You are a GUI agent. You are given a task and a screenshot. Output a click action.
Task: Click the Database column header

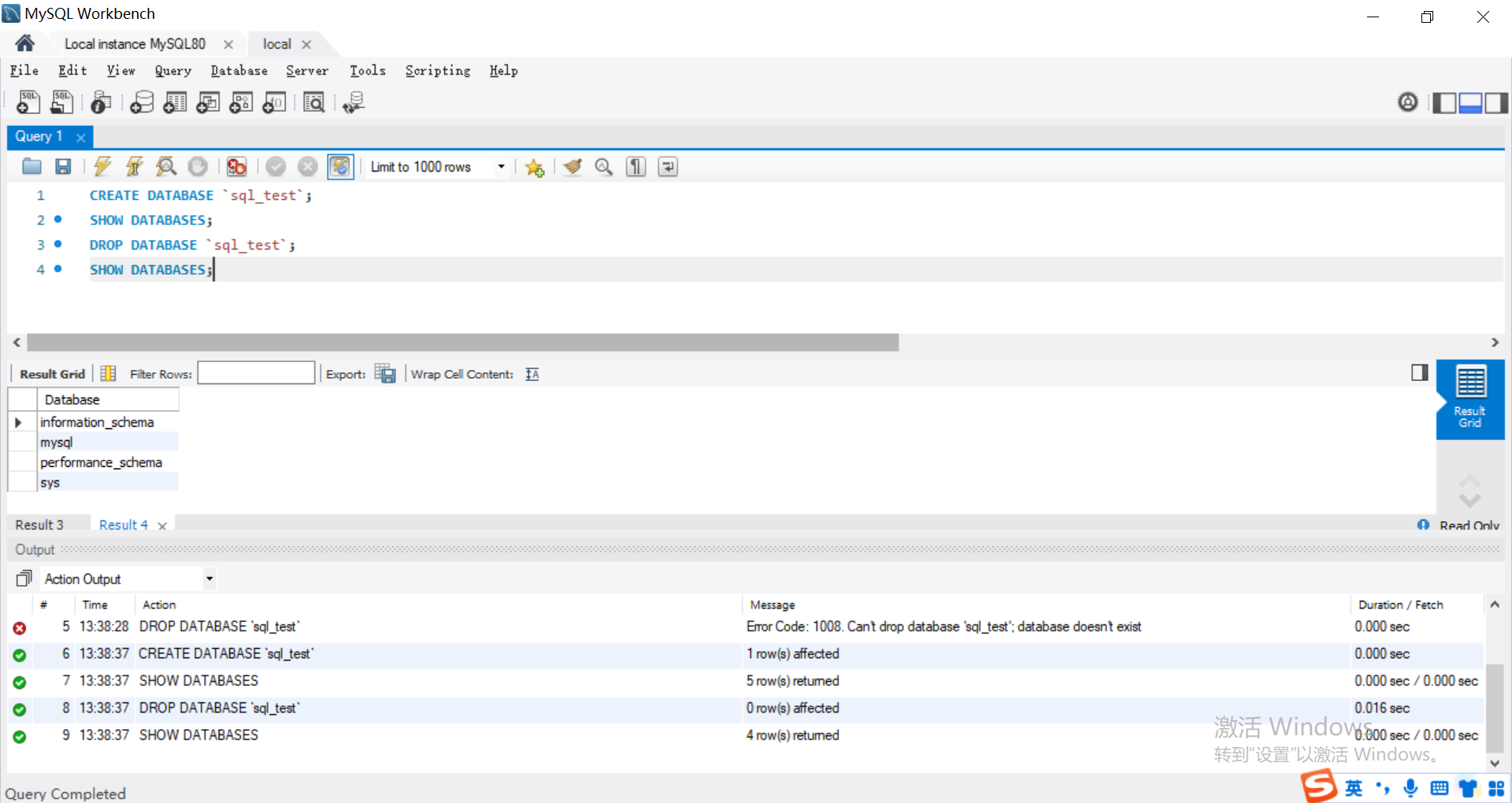109,400
